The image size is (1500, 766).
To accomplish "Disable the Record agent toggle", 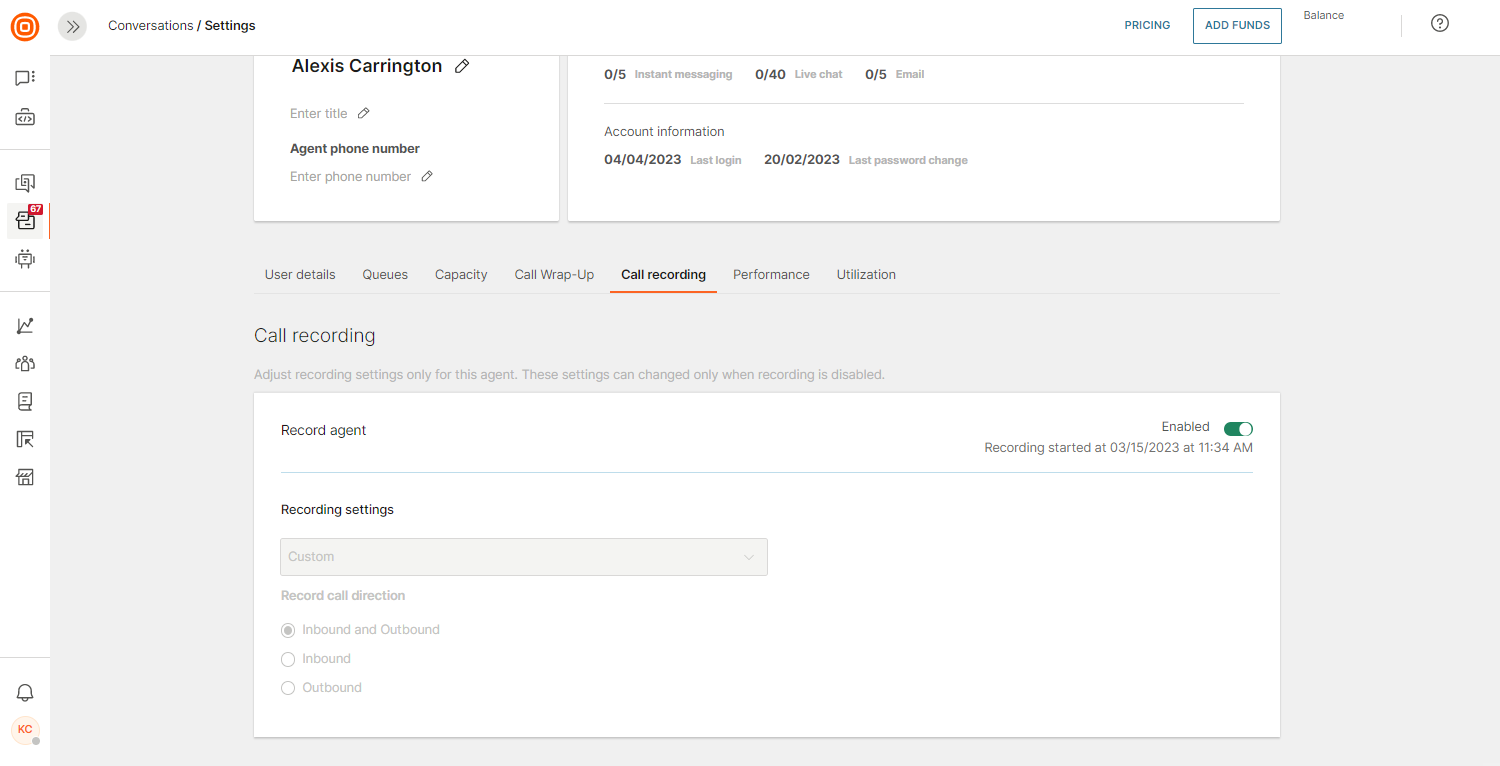I will (x=1238, y=429).
